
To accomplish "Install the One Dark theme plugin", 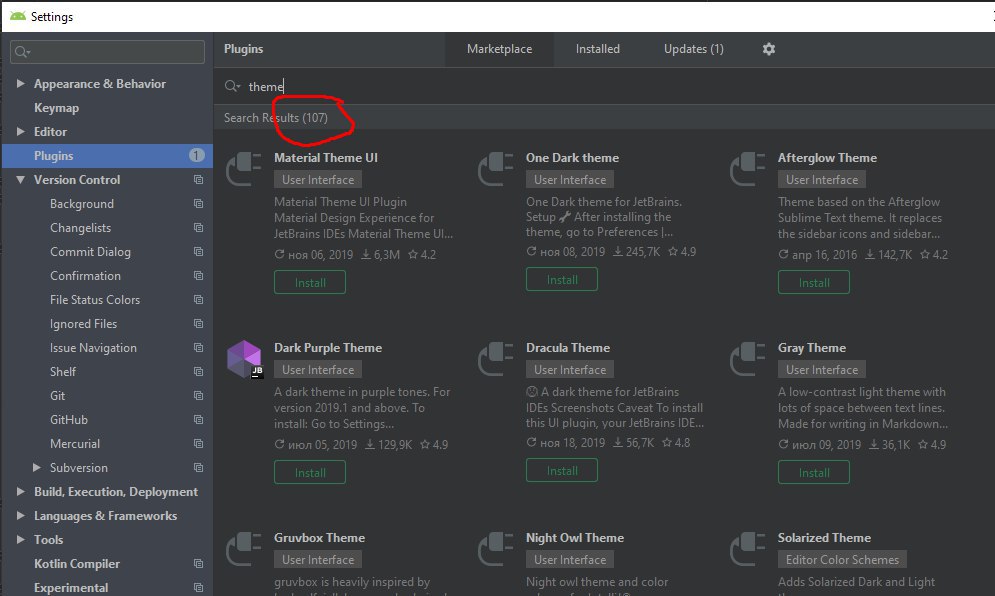I will tap(562, 279).
